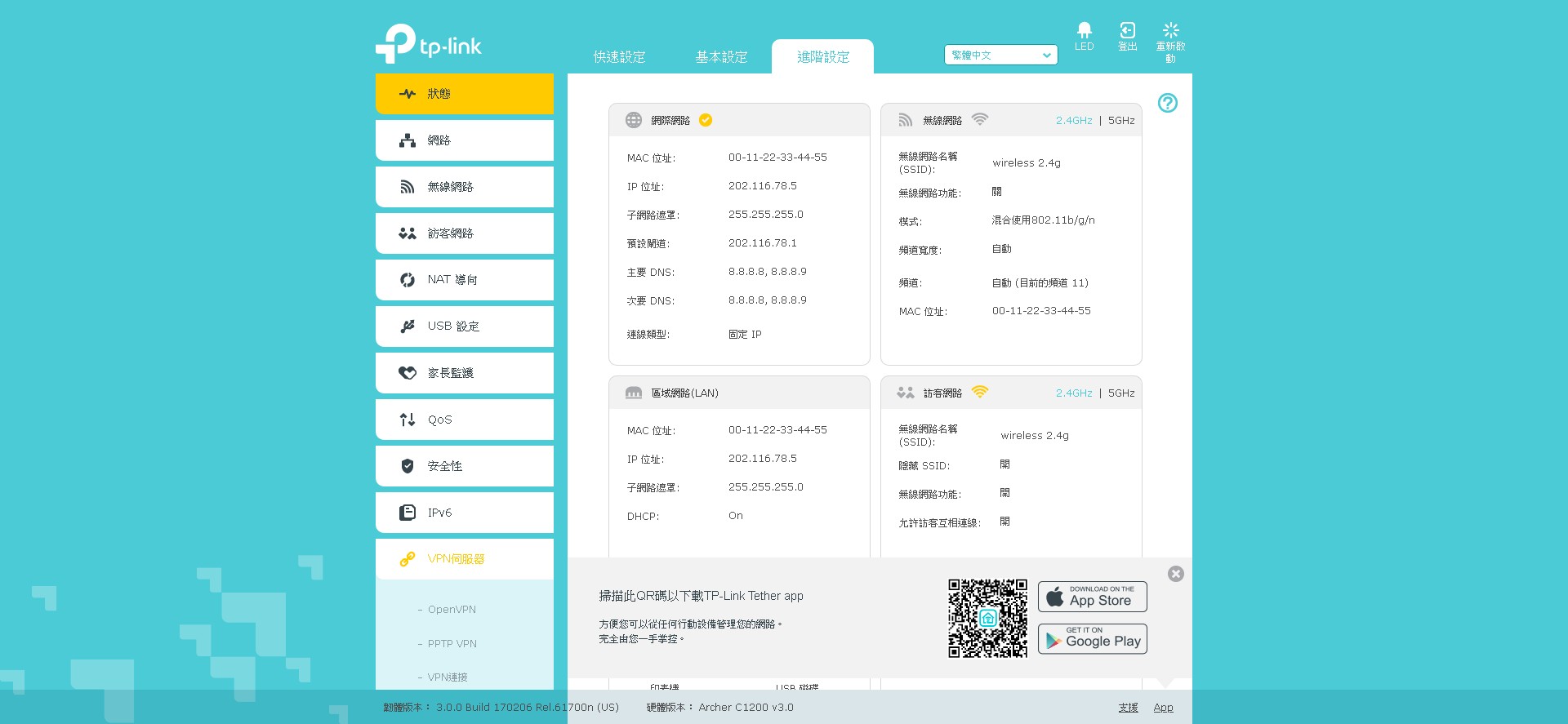Click the wireless SSID value wireless 2.4g
Viewport: 1568px width, 724px height.
click(1027, 163)
